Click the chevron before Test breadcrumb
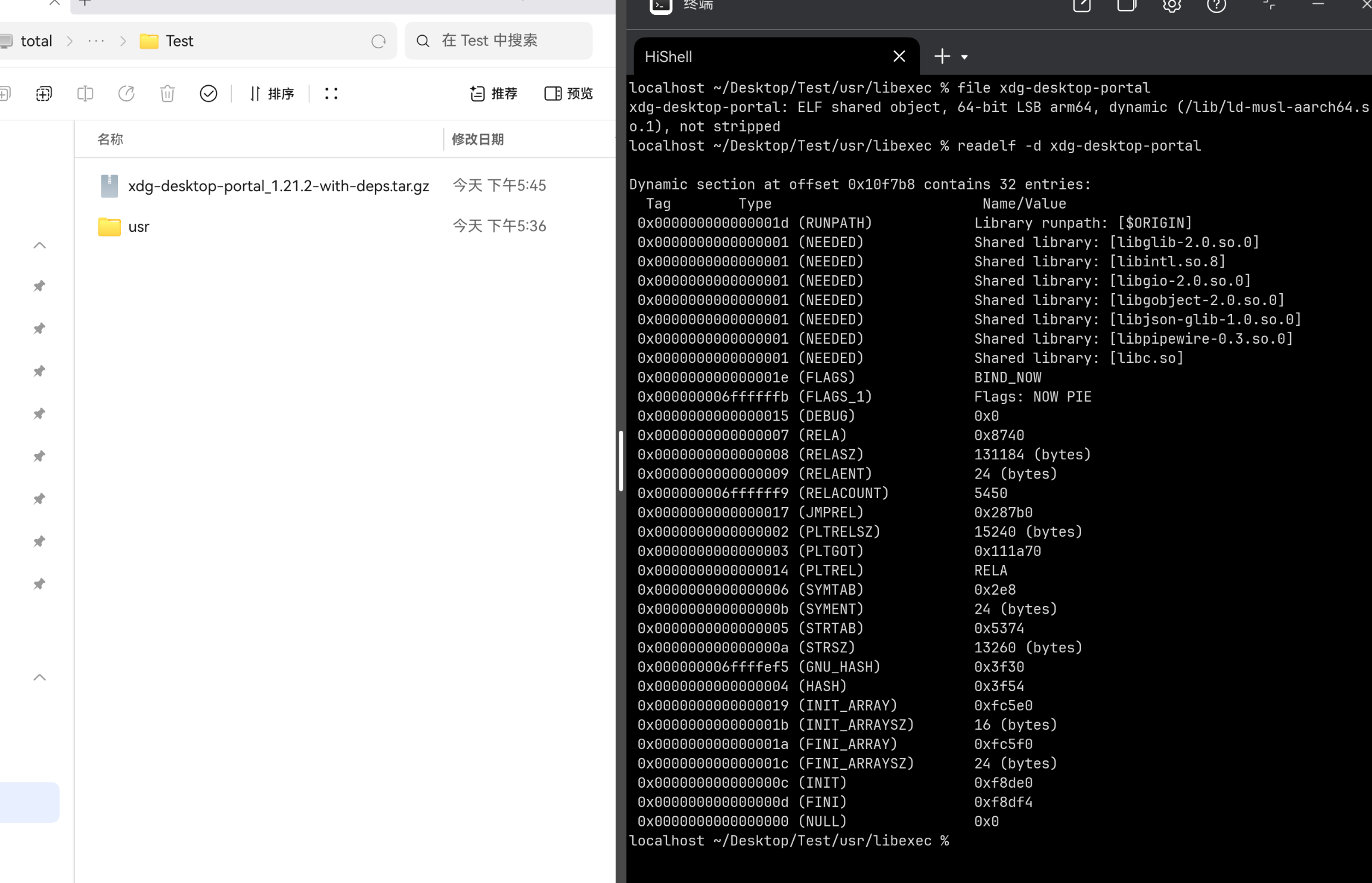This screenshot has width=1372, height=883. pos(123,41)
